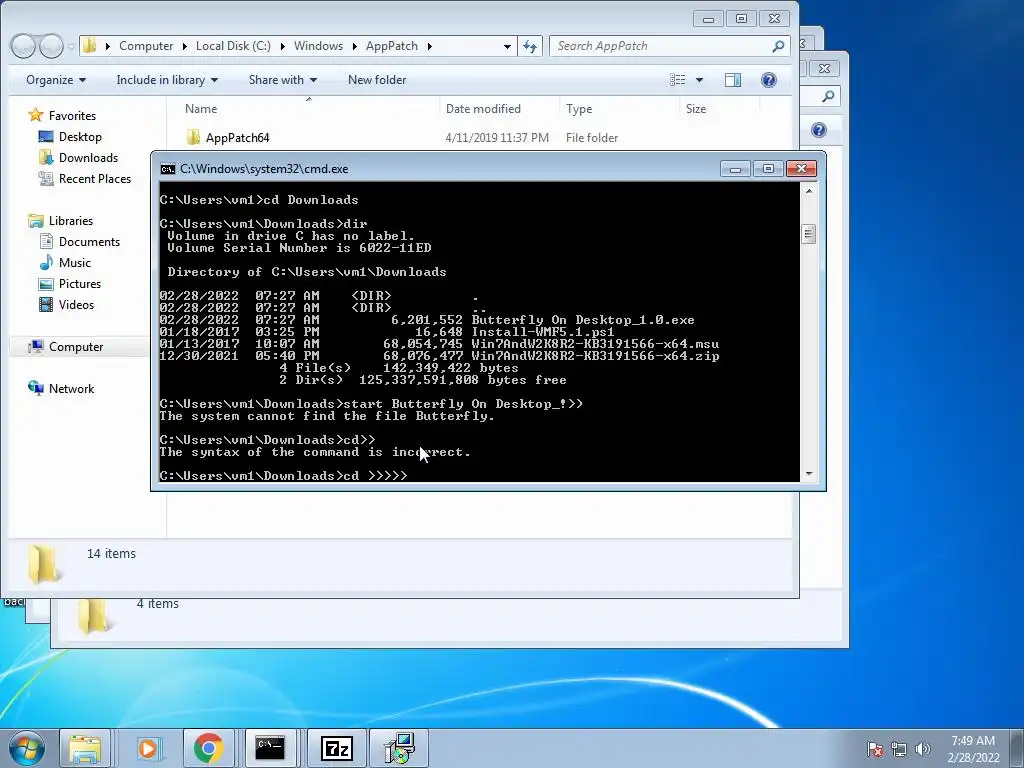Open 7-Zip from the taskbar
This screenshot has width=1024, height=768.
(337, 748)
